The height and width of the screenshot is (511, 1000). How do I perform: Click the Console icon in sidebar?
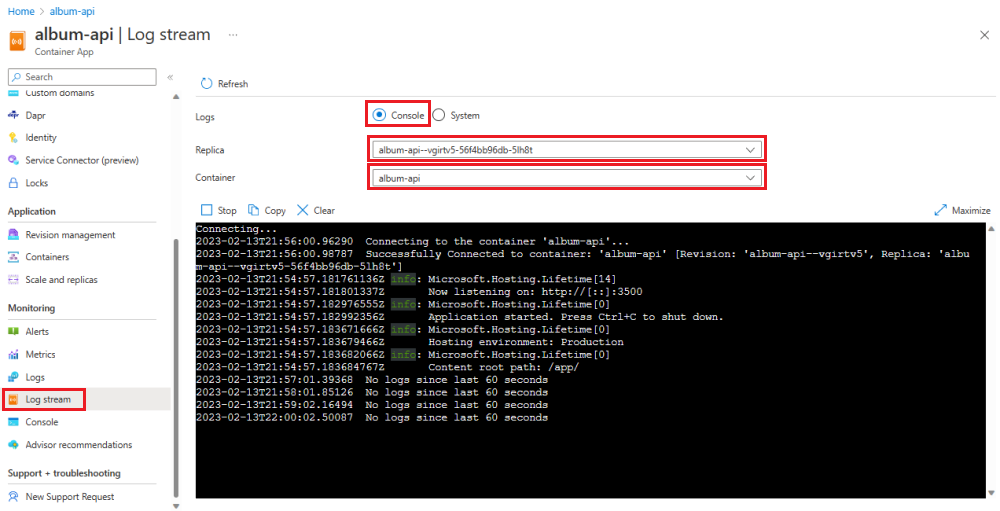pyautogui.click(x=13, y=422)
